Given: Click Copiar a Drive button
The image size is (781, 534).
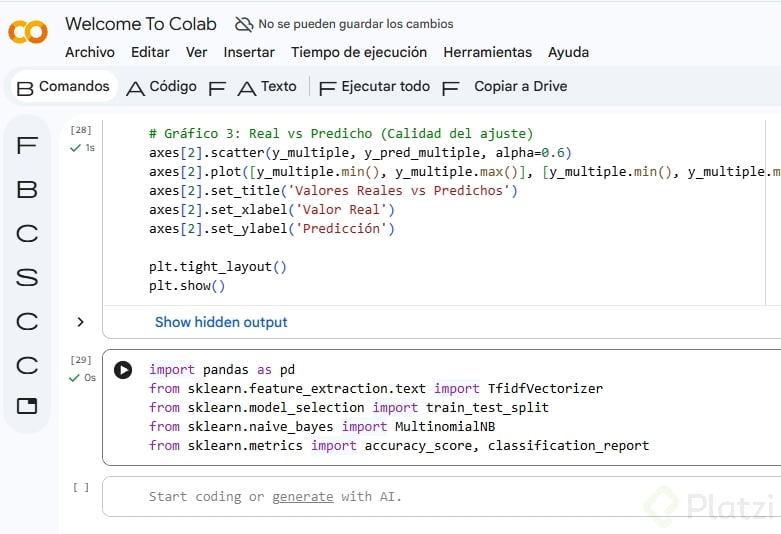Looking at the screenshot, I should 520,87.
